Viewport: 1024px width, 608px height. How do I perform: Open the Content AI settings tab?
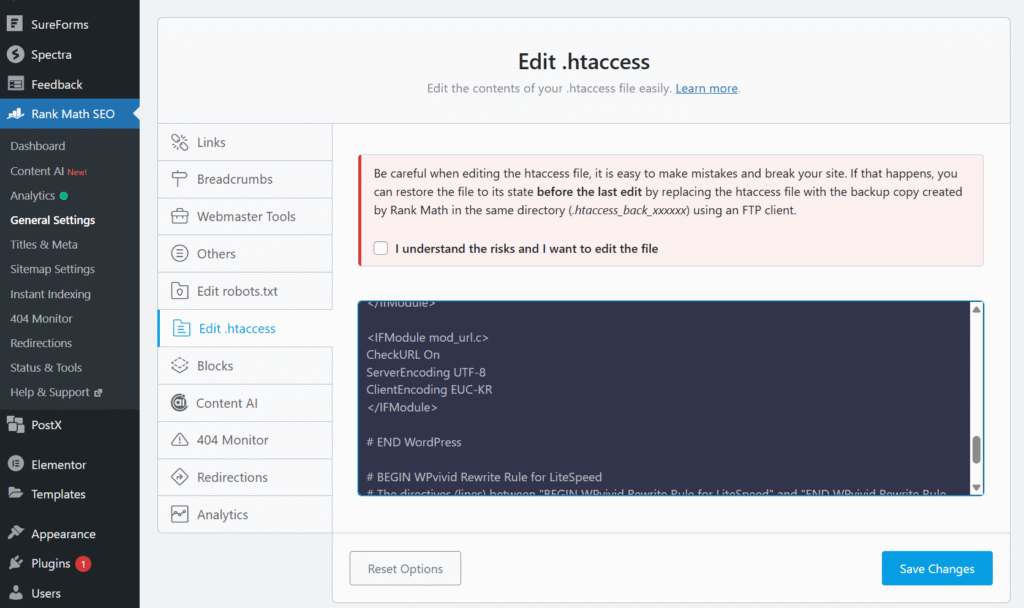(245, 402)
